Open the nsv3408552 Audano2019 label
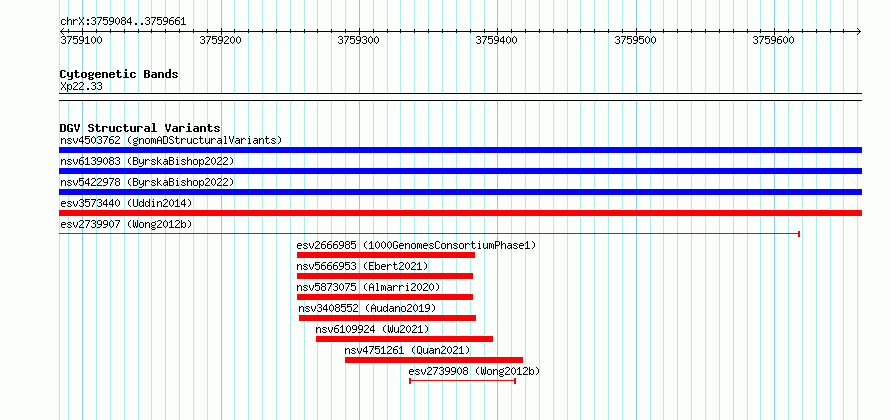This screenshot has width=890, height=420. pyautogui.click(x=367, y=308)
